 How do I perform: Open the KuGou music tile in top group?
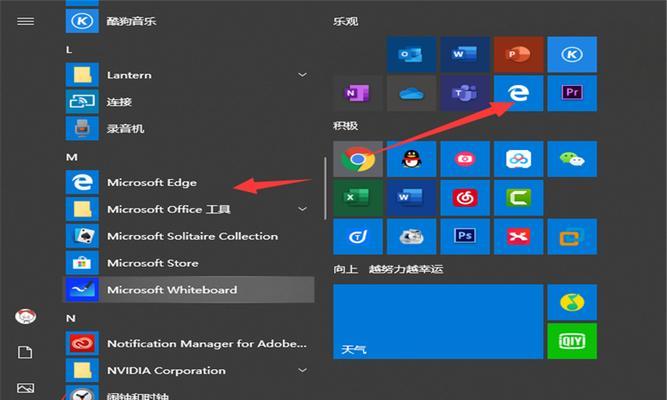(x=572, y=54)
